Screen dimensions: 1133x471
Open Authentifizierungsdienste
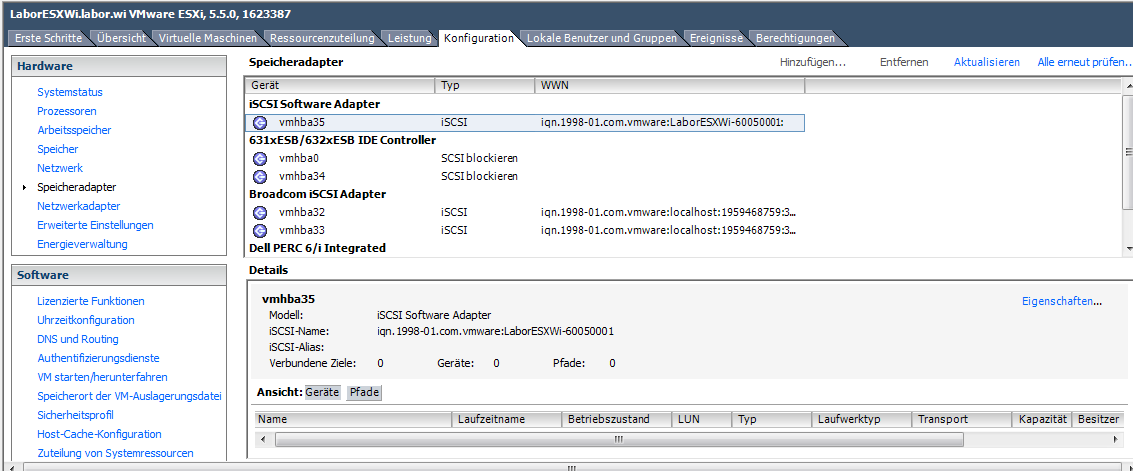(98, 358)
